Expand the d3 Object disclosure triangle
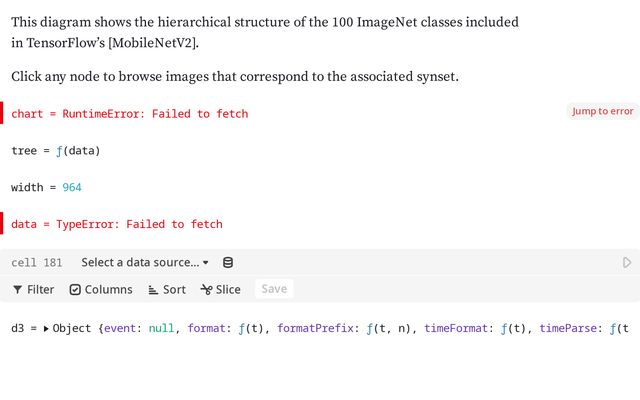The height and width of the screenshot is (400, 640). [46, 329]
